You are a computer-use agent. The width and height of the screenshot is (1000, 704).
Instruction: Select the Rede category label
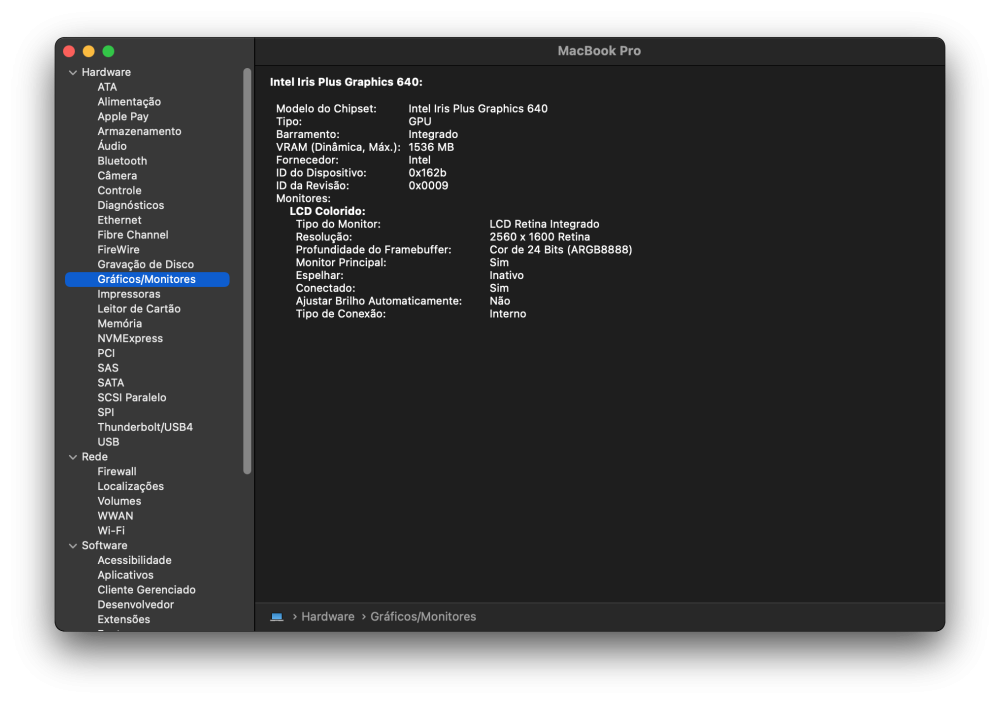point(94,457)
